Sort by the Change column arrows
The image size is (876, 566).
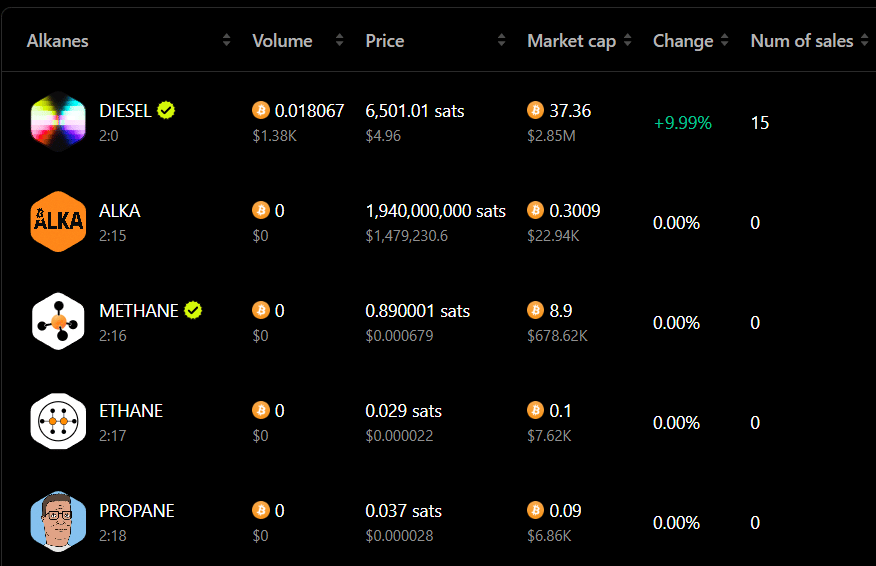725,40
